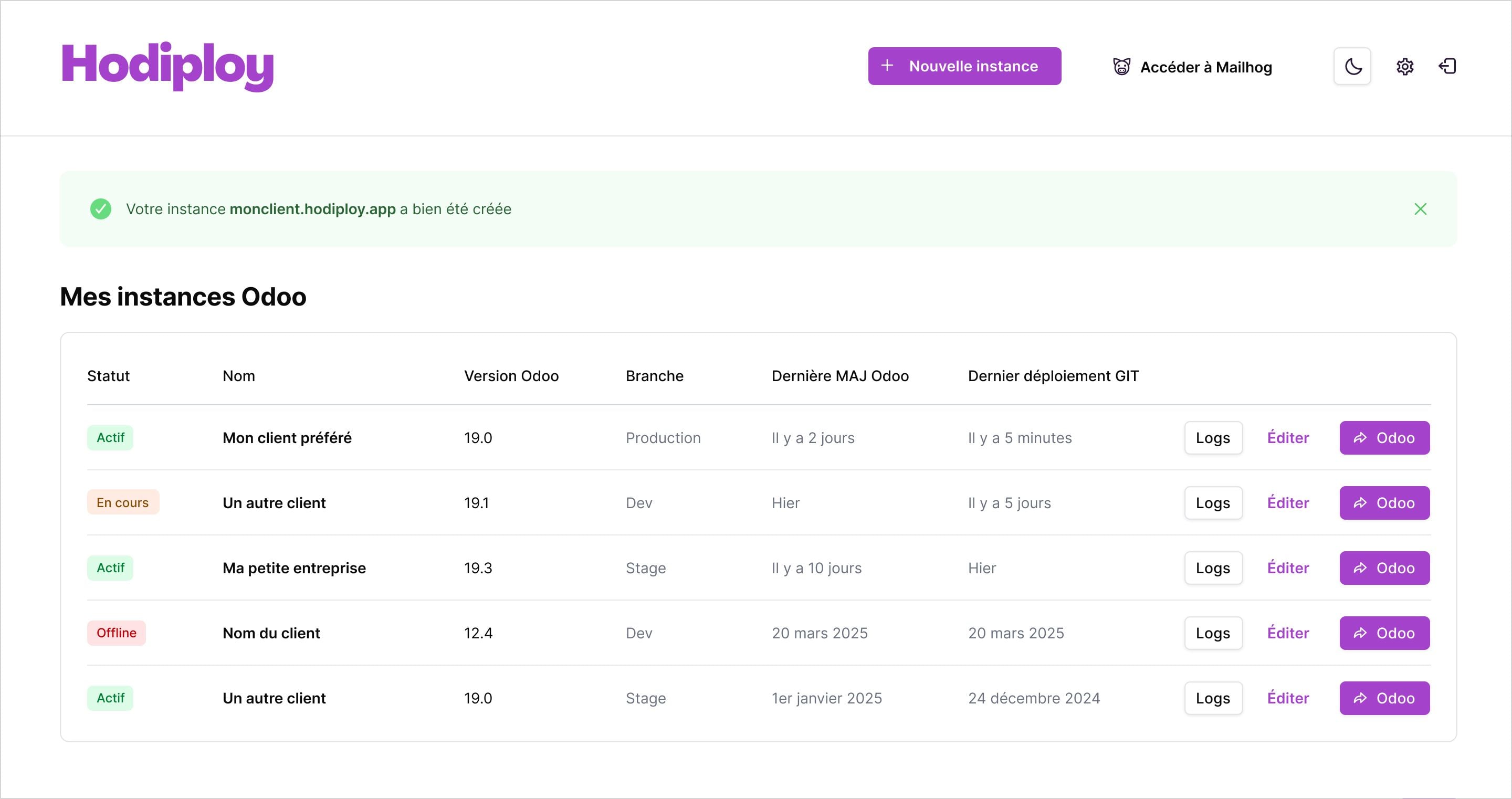The height and width of the screenshot is (799, 1512).
Task: Click the logout arrow icon
Action: click(1447, 66)
